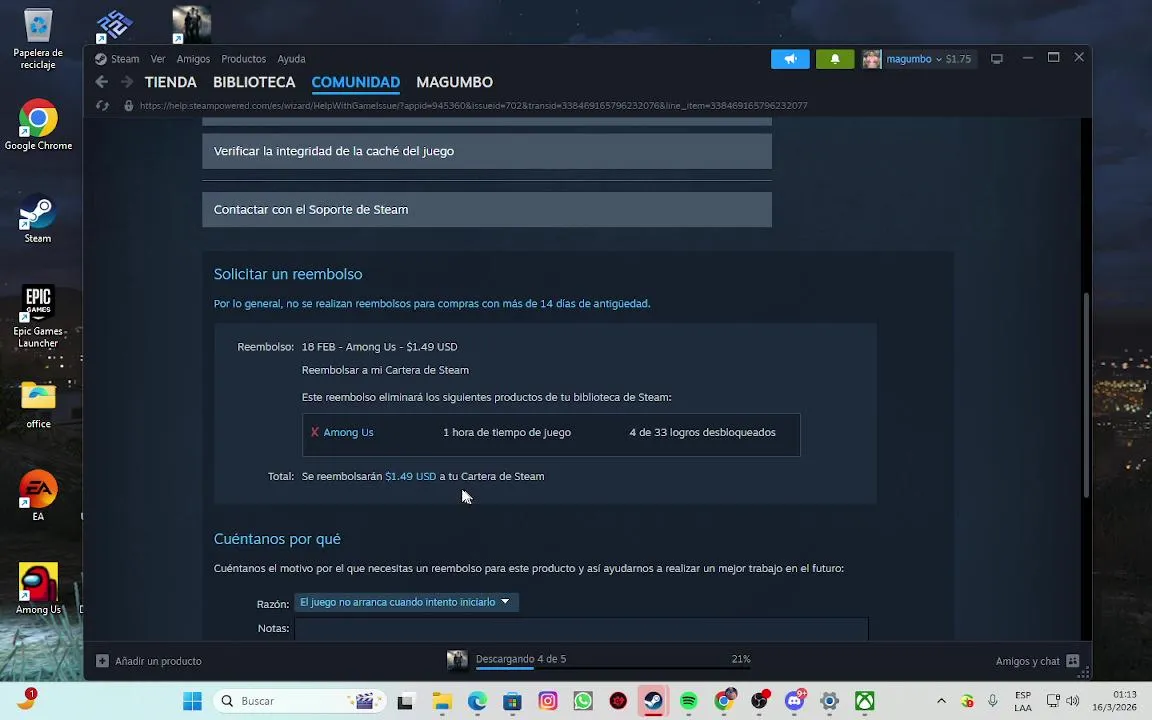1152x720 pixels.
Task: Open Steam announcements megaphone button
Action: (x=790, y=59)
